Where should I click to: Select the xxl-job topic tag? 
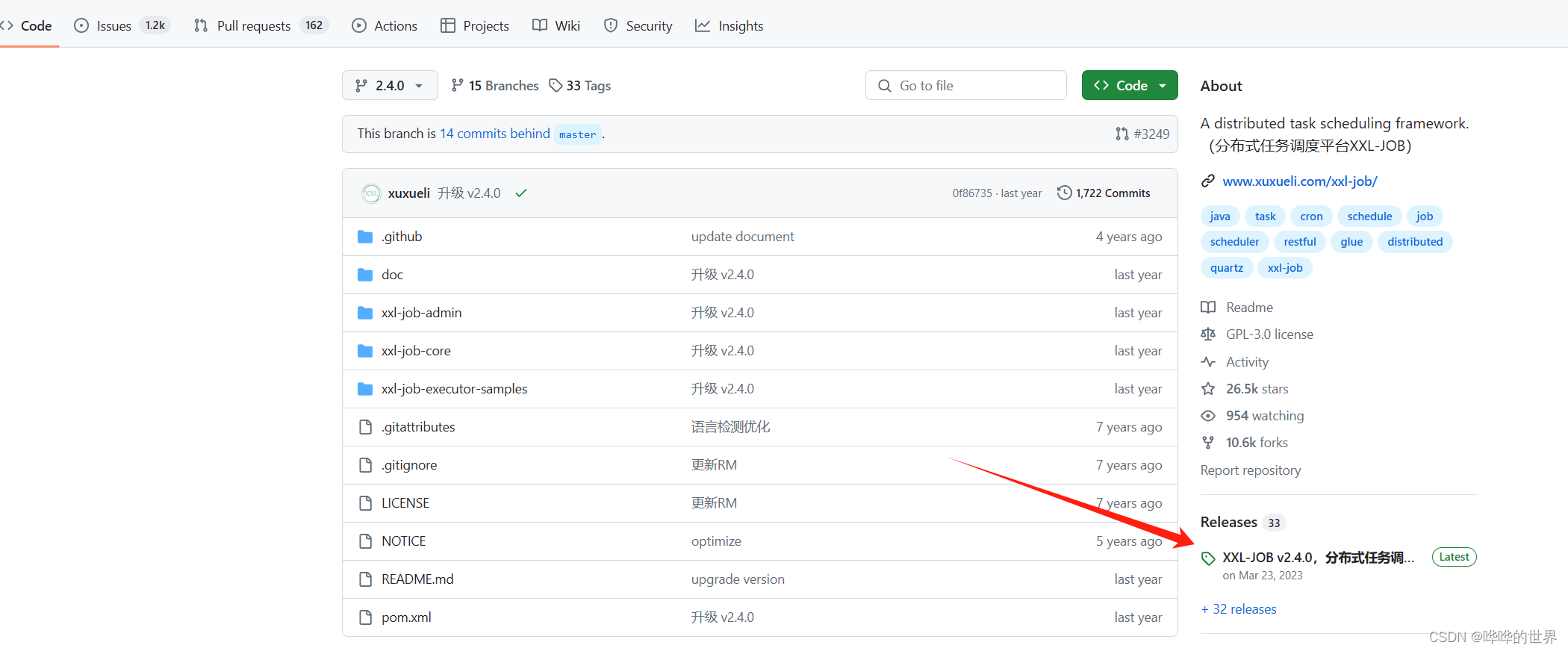click(x=1285, y=268)
